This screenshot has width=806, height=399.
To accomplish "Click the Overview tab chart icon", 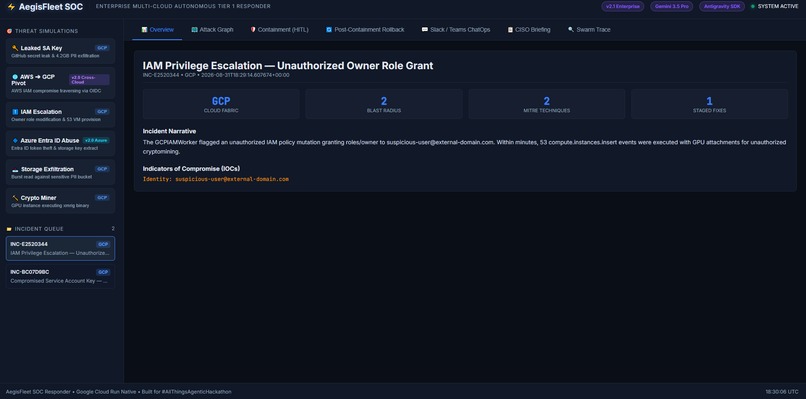I will 144,30.
